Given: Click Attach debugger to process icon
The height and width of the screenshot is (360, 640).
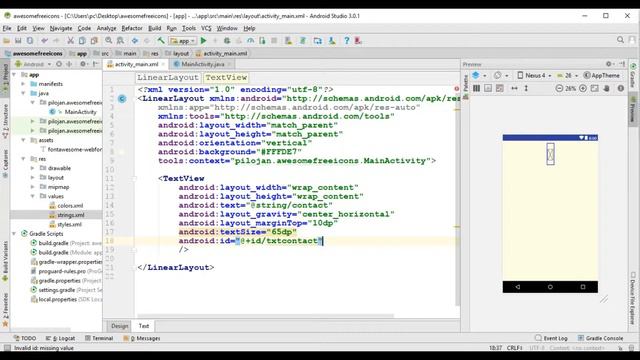Looking at the screenshot, I should coord(262,41).
